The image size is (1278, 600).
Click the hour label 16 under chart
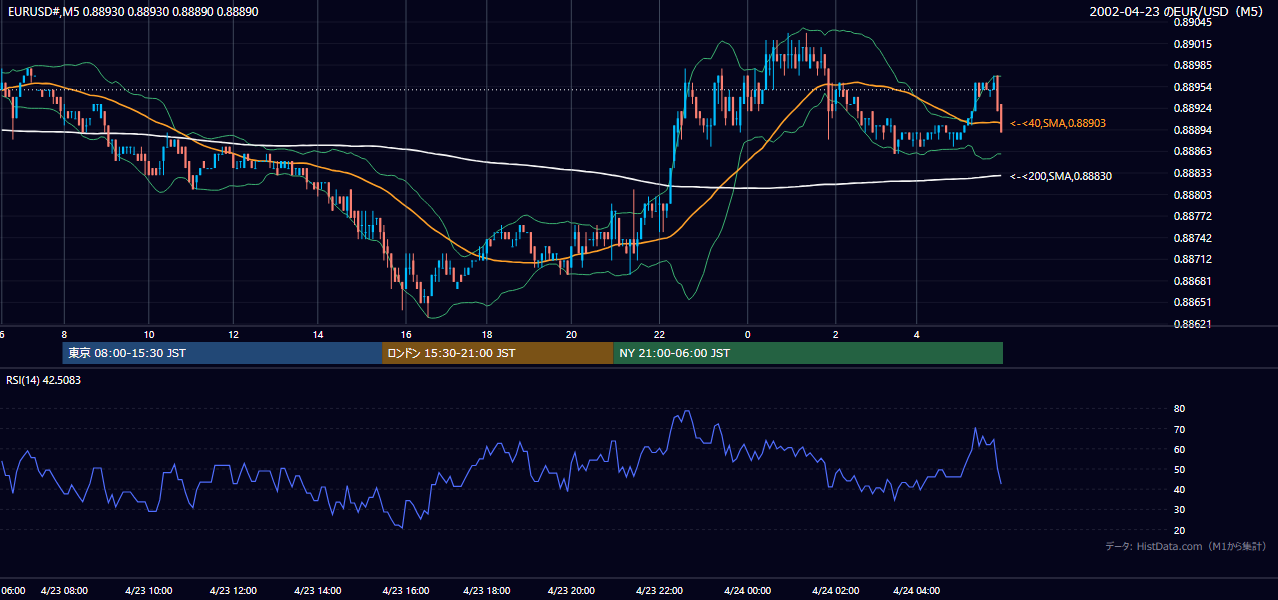tap(405, 334)
